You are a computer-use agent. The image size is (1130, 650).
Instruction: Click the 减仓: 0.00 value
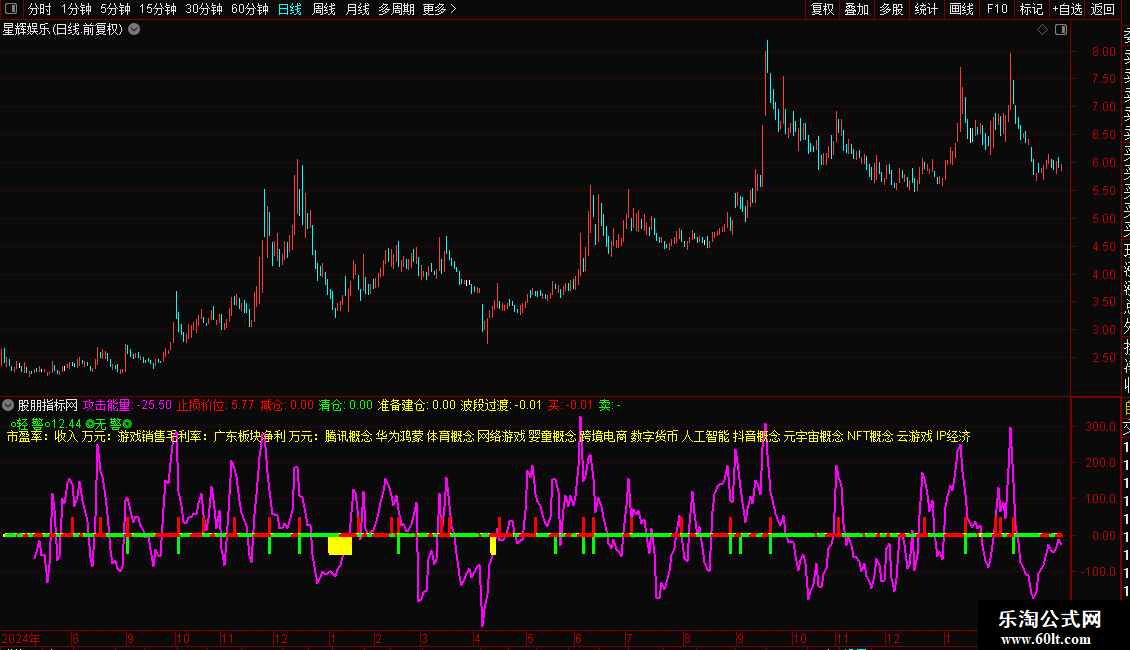tap(287, 406)
